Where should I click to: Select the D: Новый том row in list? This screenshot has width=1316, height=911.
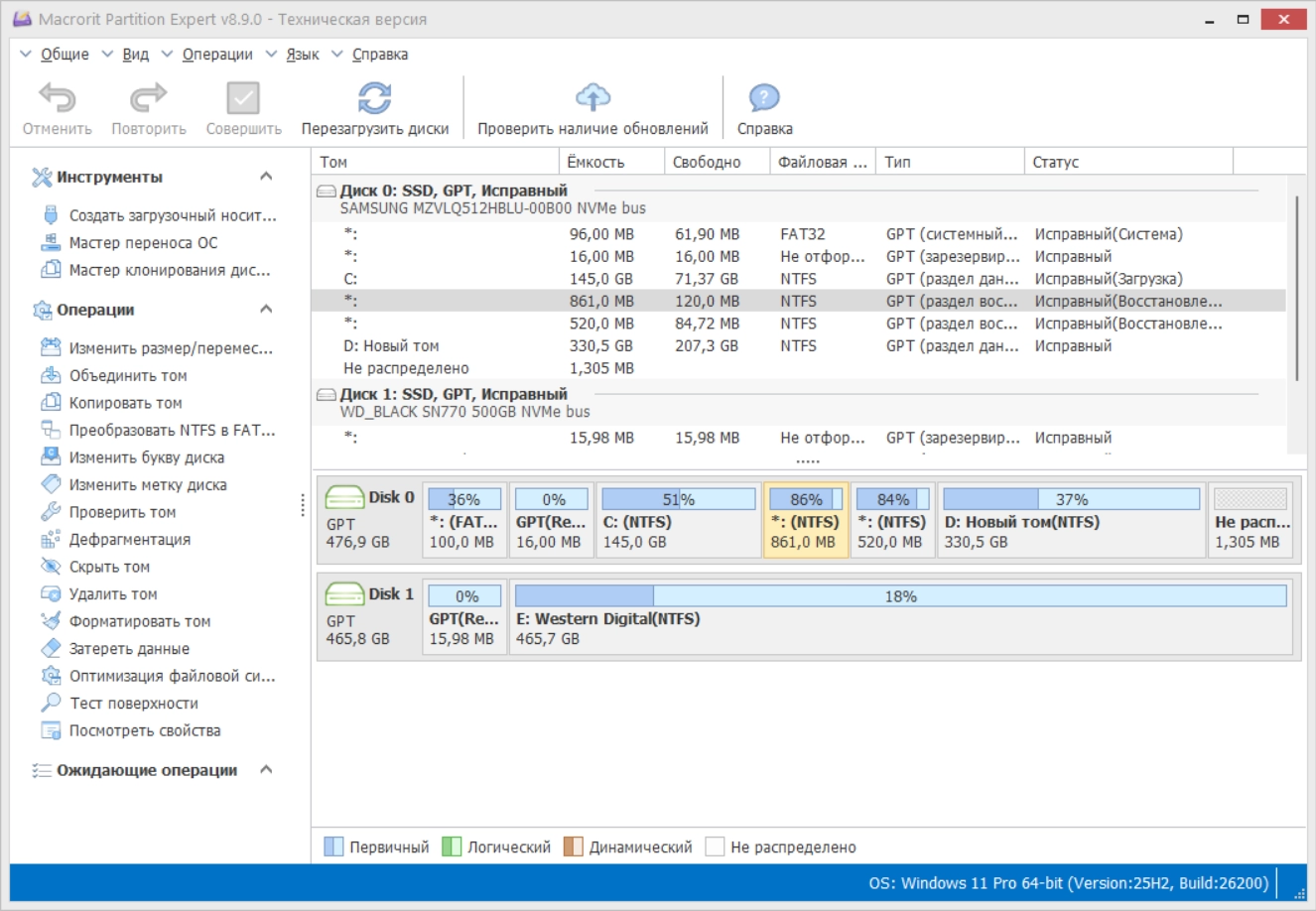(x=391, y=346)
